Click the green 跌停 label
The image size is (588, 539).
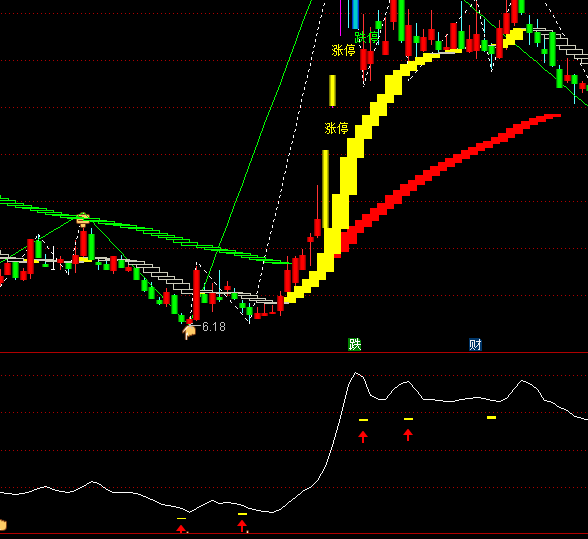coord(366,38)
